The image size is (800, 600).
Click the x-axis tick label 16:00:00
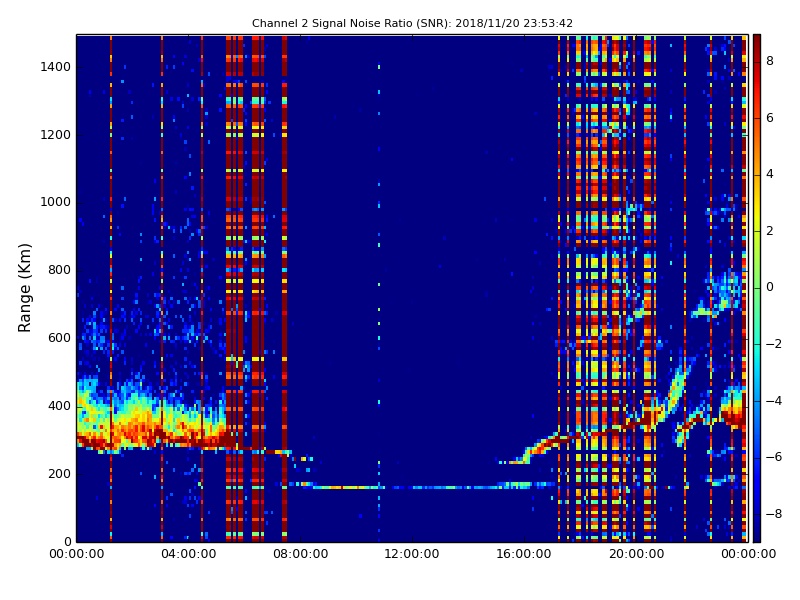pyautogui.click(x=524, y=554)
